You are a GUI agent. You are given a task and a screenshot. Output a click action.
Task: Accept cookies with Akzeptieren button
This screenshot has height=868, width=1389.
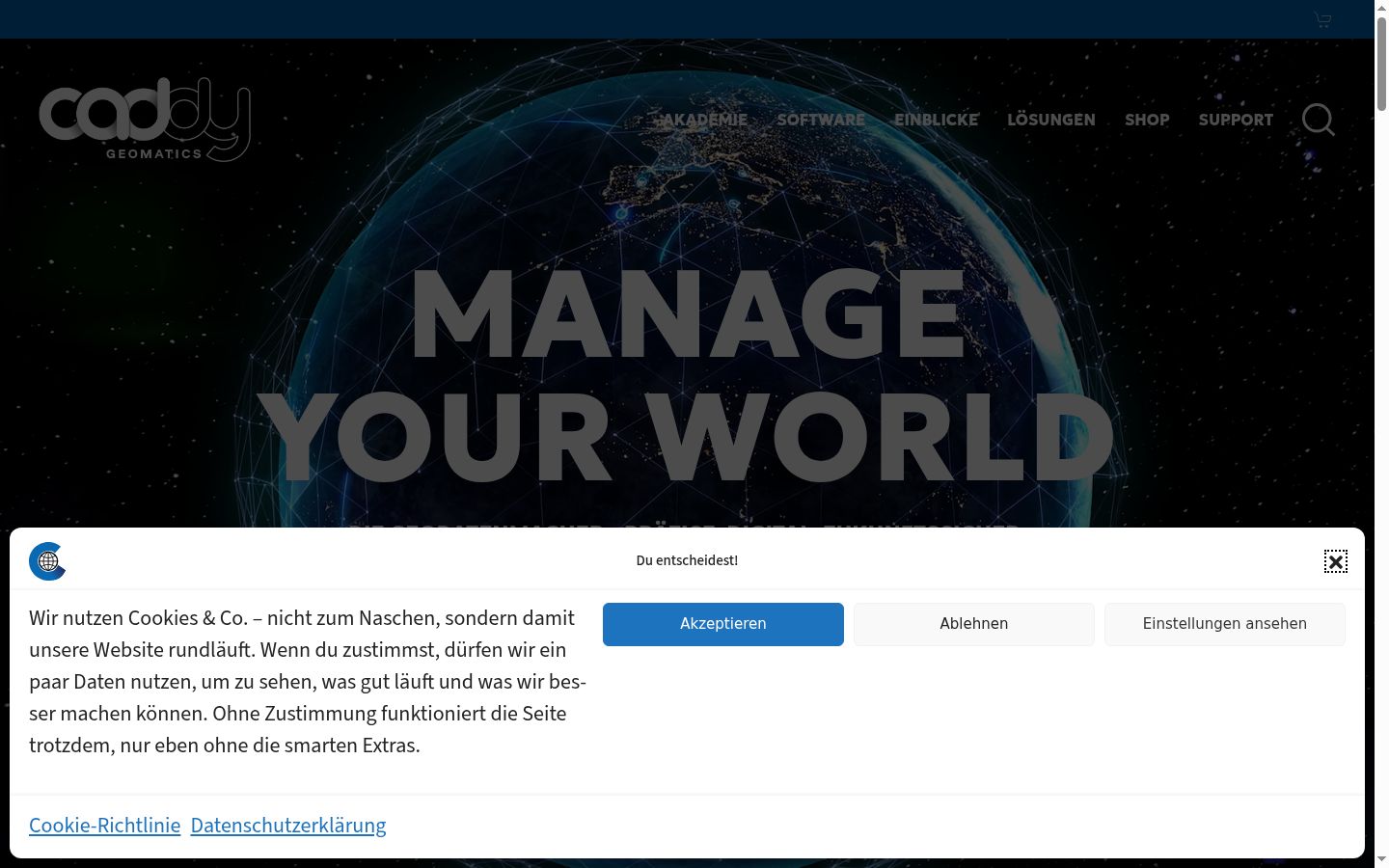pos(723,624)
